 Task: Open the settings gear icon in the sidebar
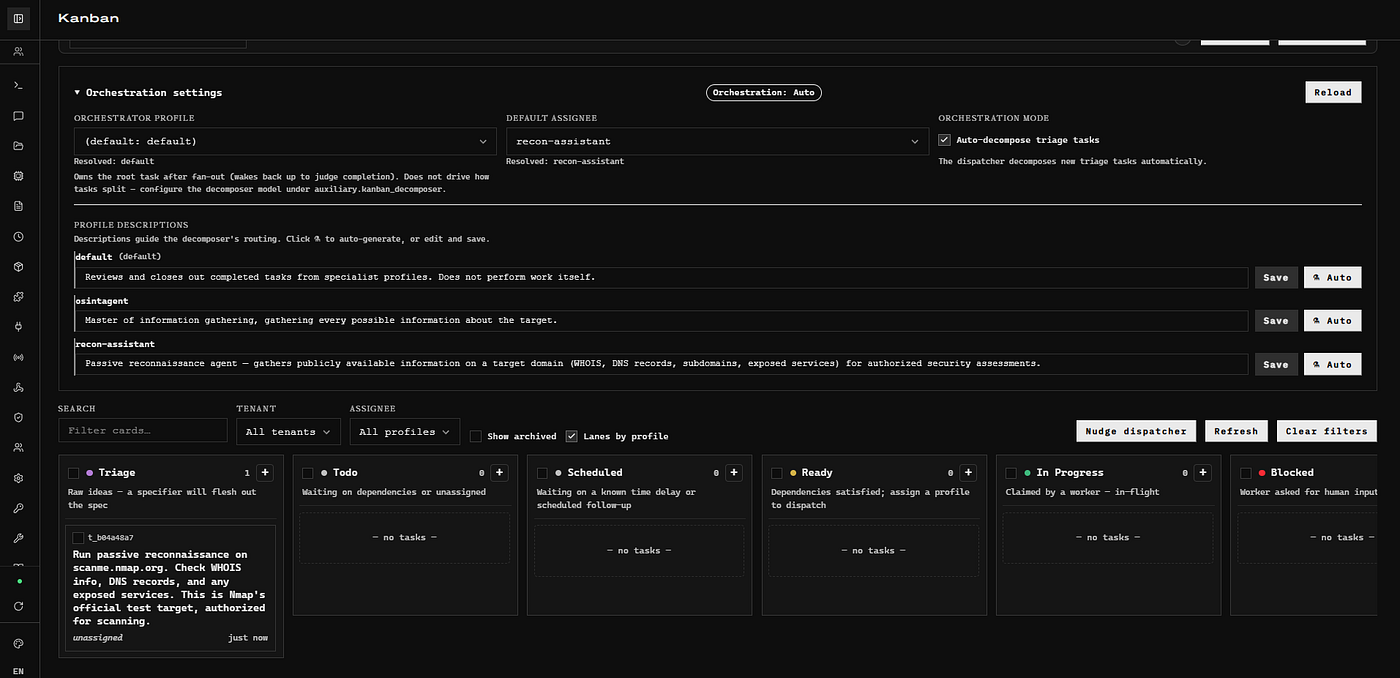click(x=19, y=478)
